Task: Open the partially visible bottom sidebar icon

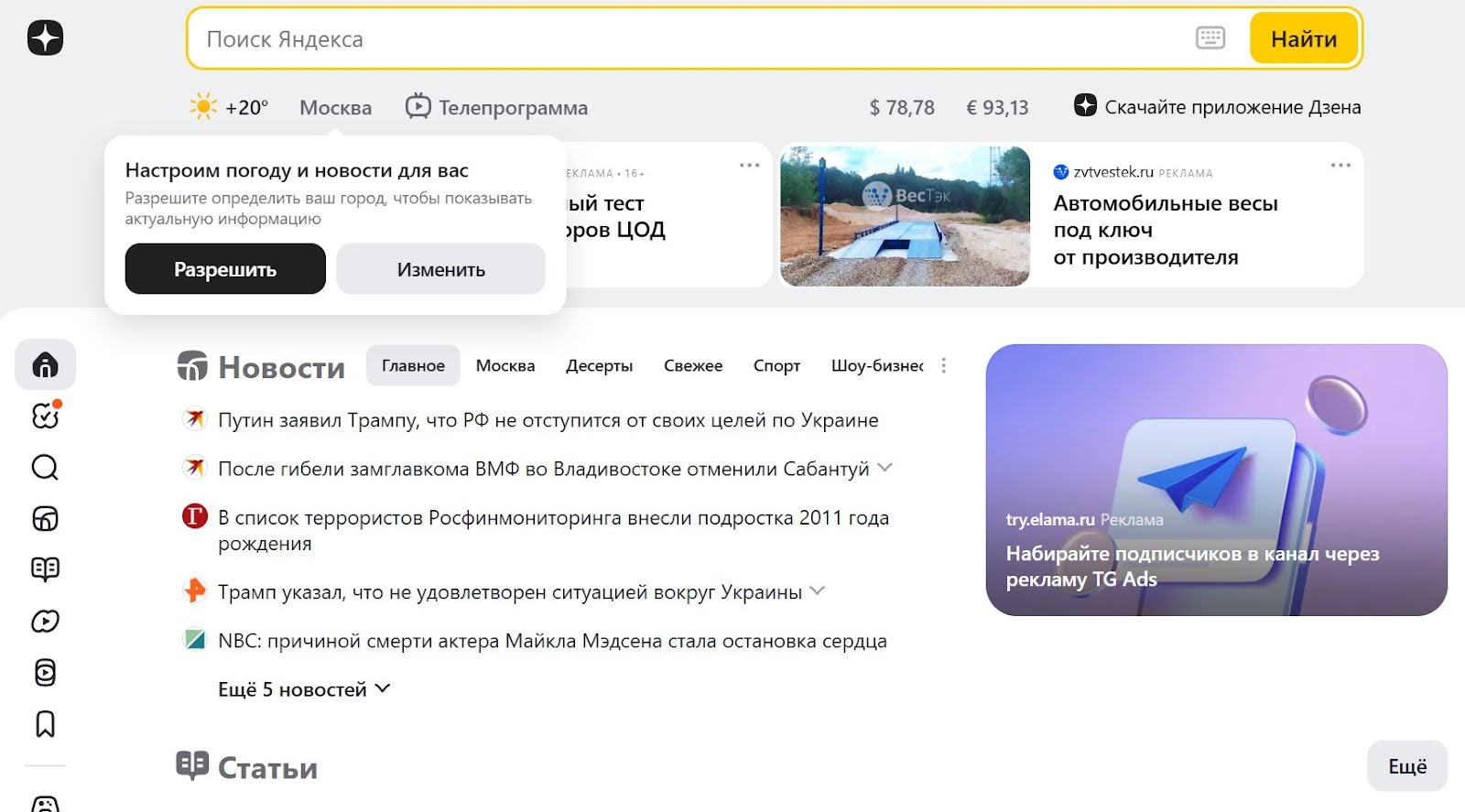Action: (x=45, y=804)
